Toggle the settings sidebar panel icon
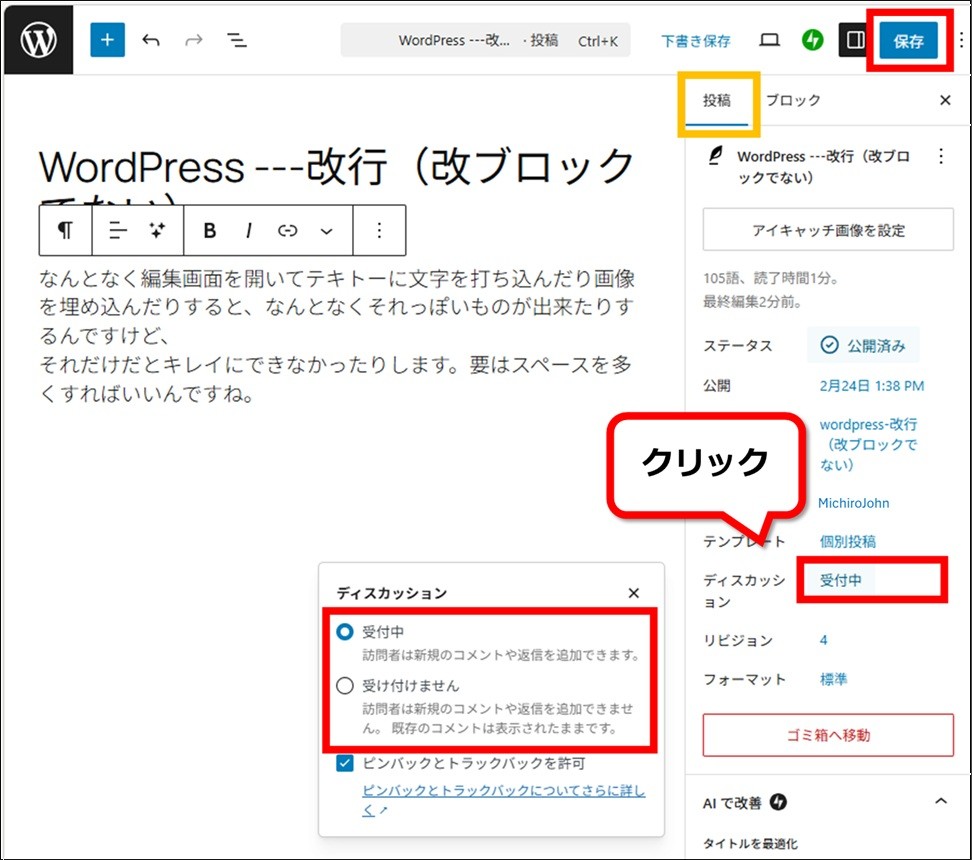 coord(856,41)
